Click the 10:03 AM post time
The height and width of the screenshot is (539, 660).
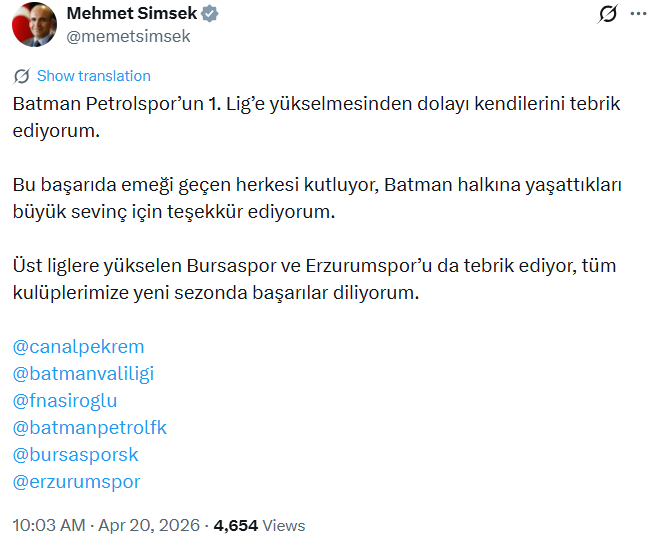tap(49, 525)
